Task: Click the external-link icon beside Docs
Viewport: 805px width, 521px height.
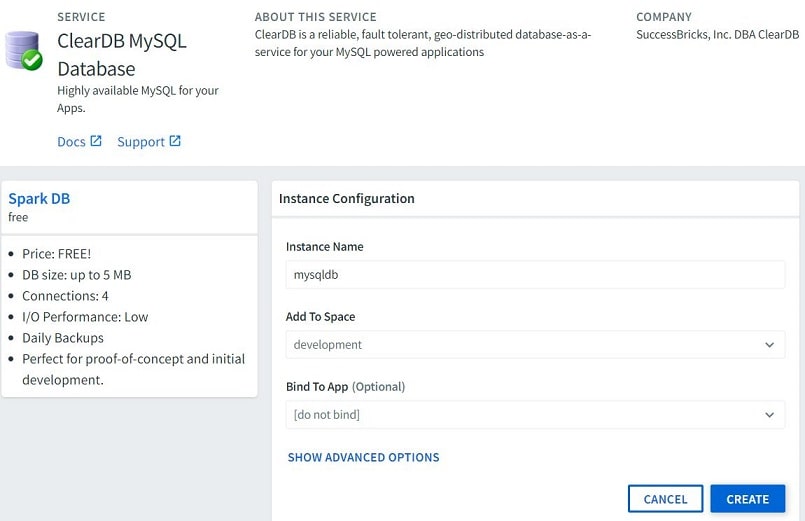Action: click(x=96, y=141)
